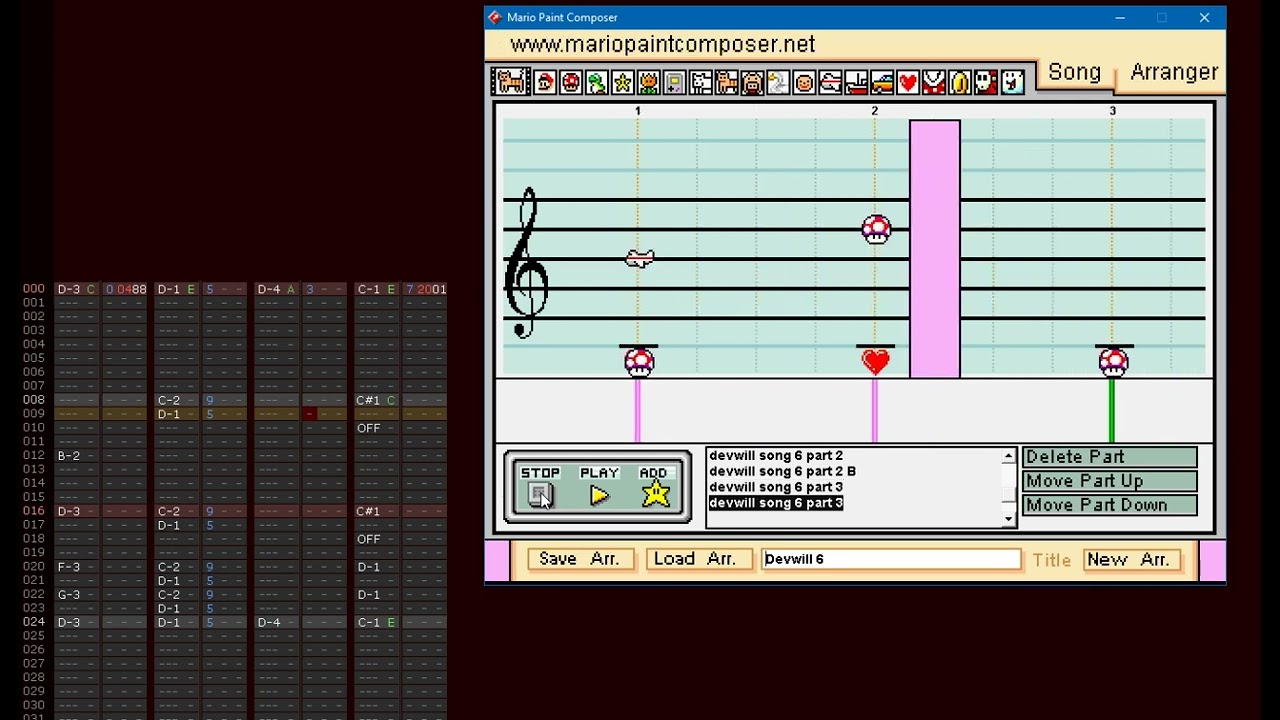Click the Save Arr. button
The width and height of the screenshot is (1280, 720).
580,559
